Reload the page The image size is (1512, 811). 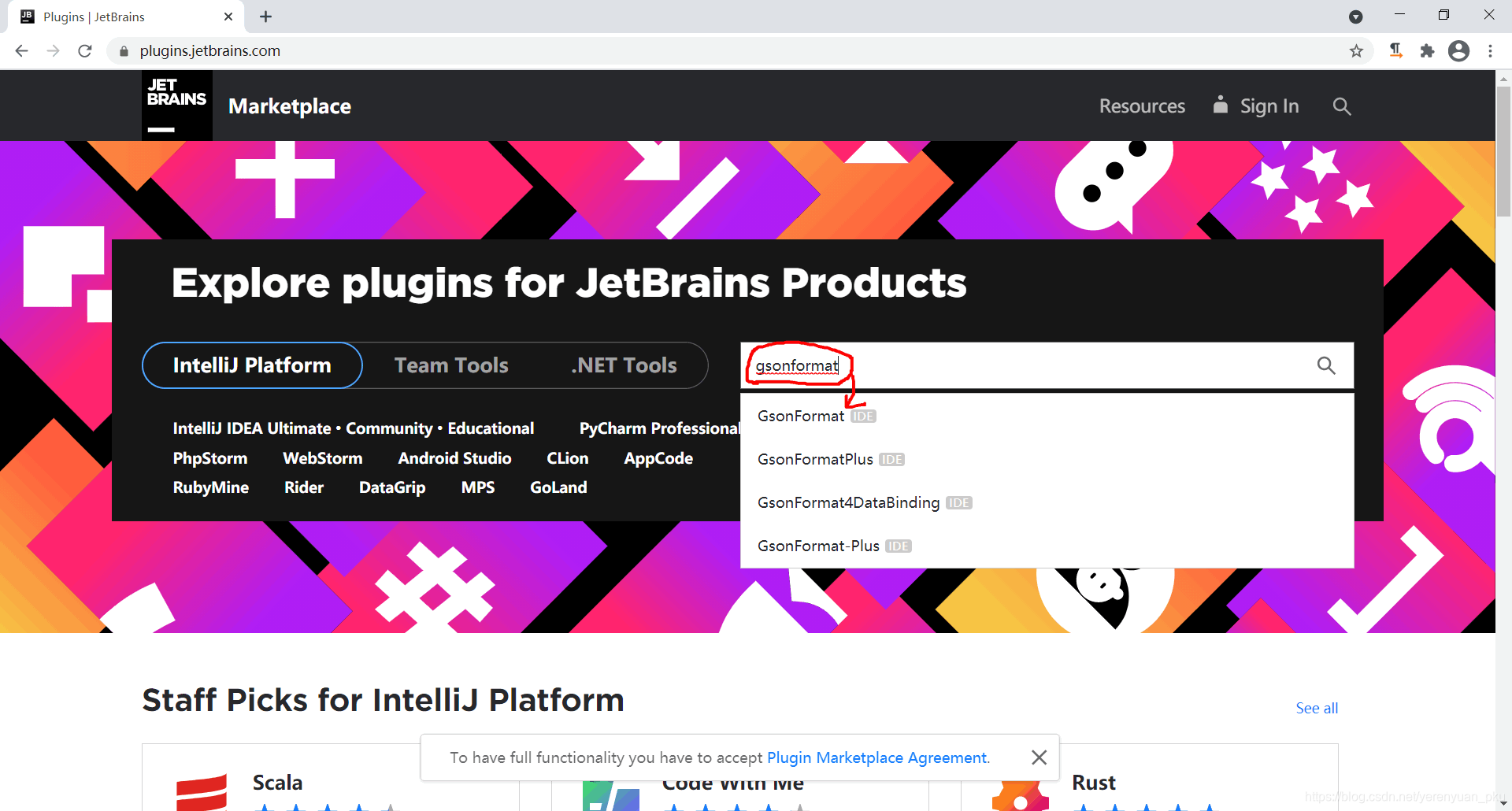[x=85, y=51]
